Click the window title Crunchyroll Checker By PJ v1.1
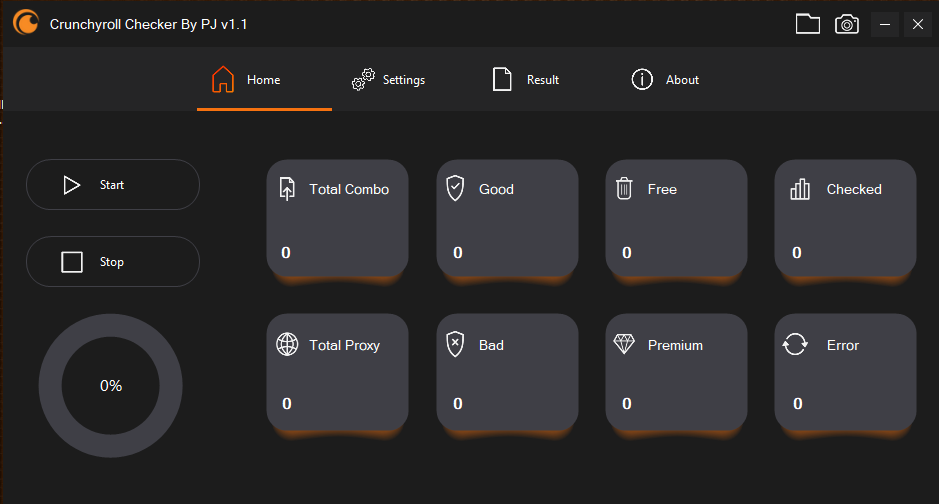Viewport: 939px width, 504px height. (x=149, y=25)
